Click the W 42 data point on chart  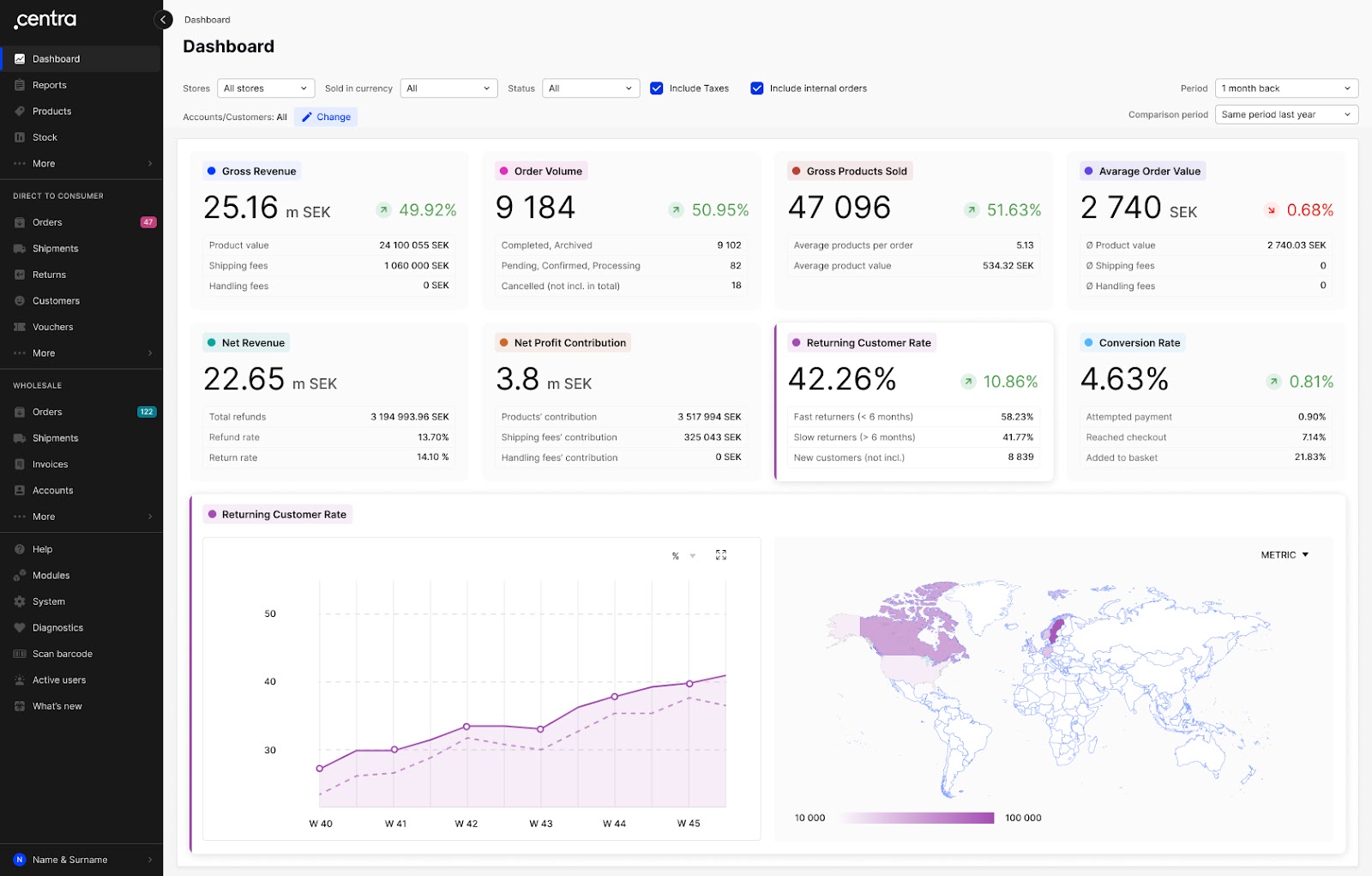[x=466, y=727]
